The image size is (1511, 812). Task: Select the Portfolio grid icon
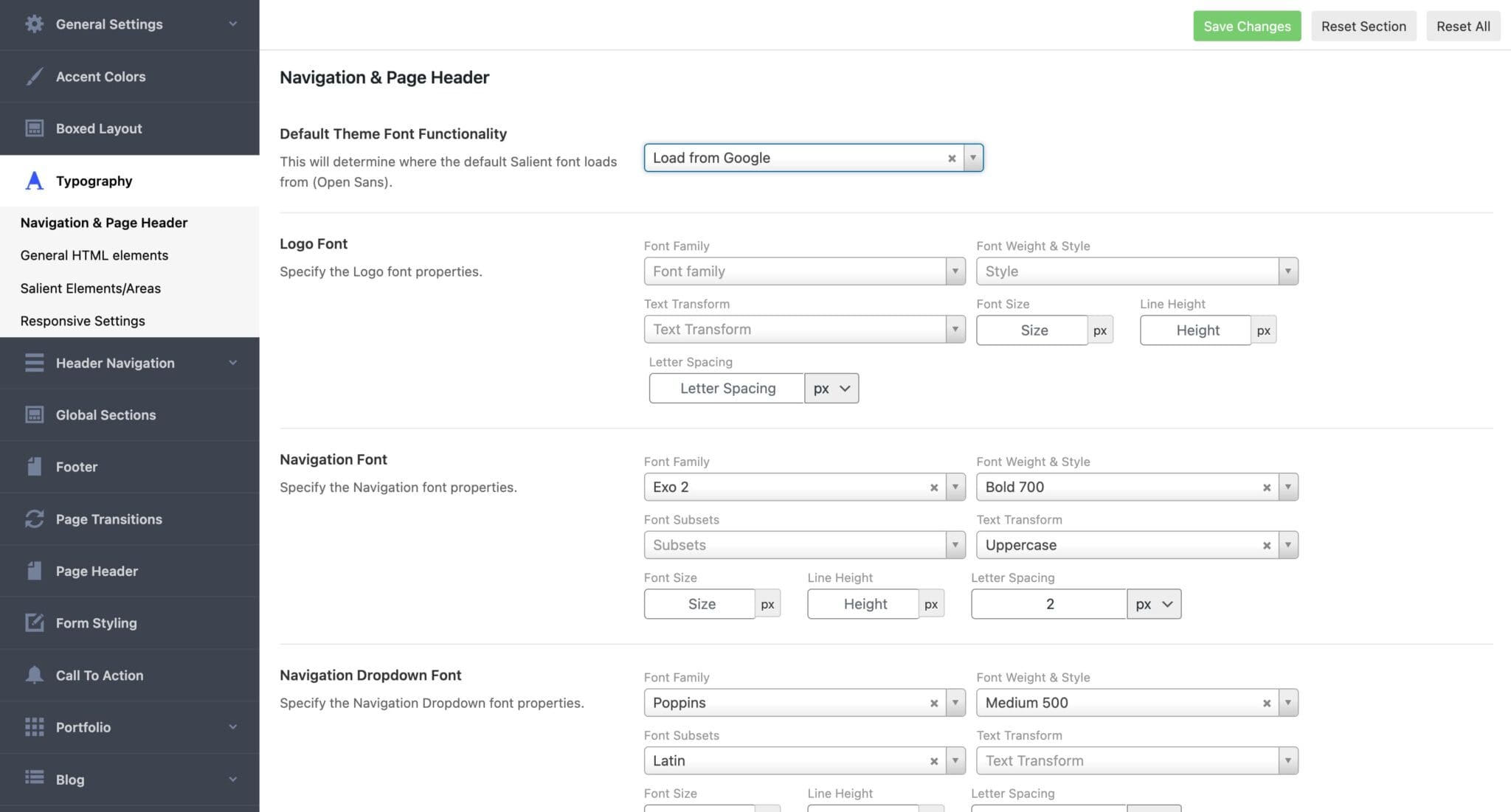[x=34, y=727]
